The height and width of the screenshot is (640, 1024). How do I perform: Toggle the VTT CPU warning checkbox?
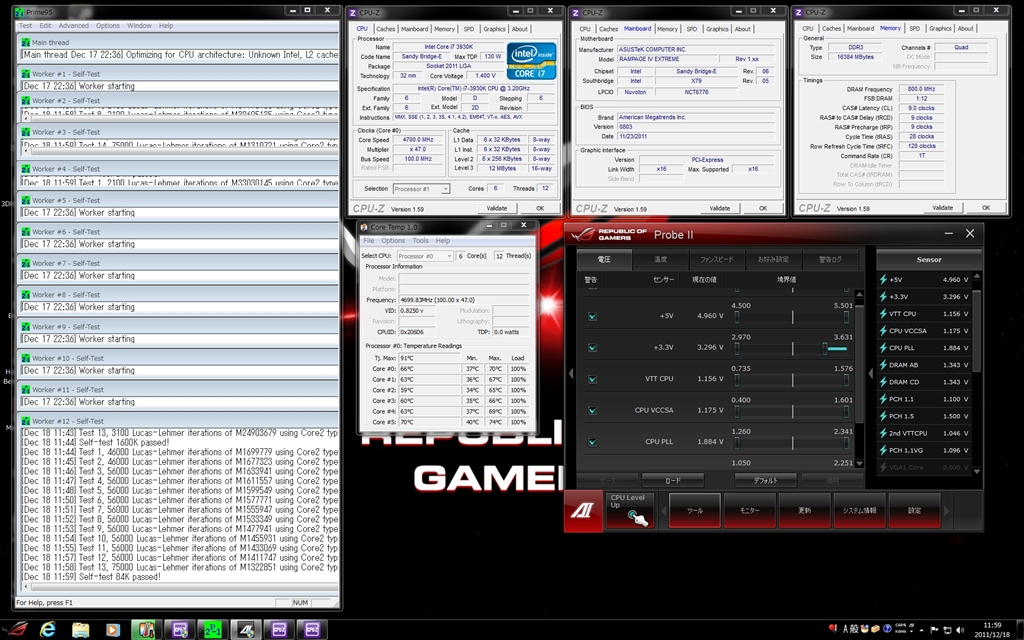[x=592, y=379]
